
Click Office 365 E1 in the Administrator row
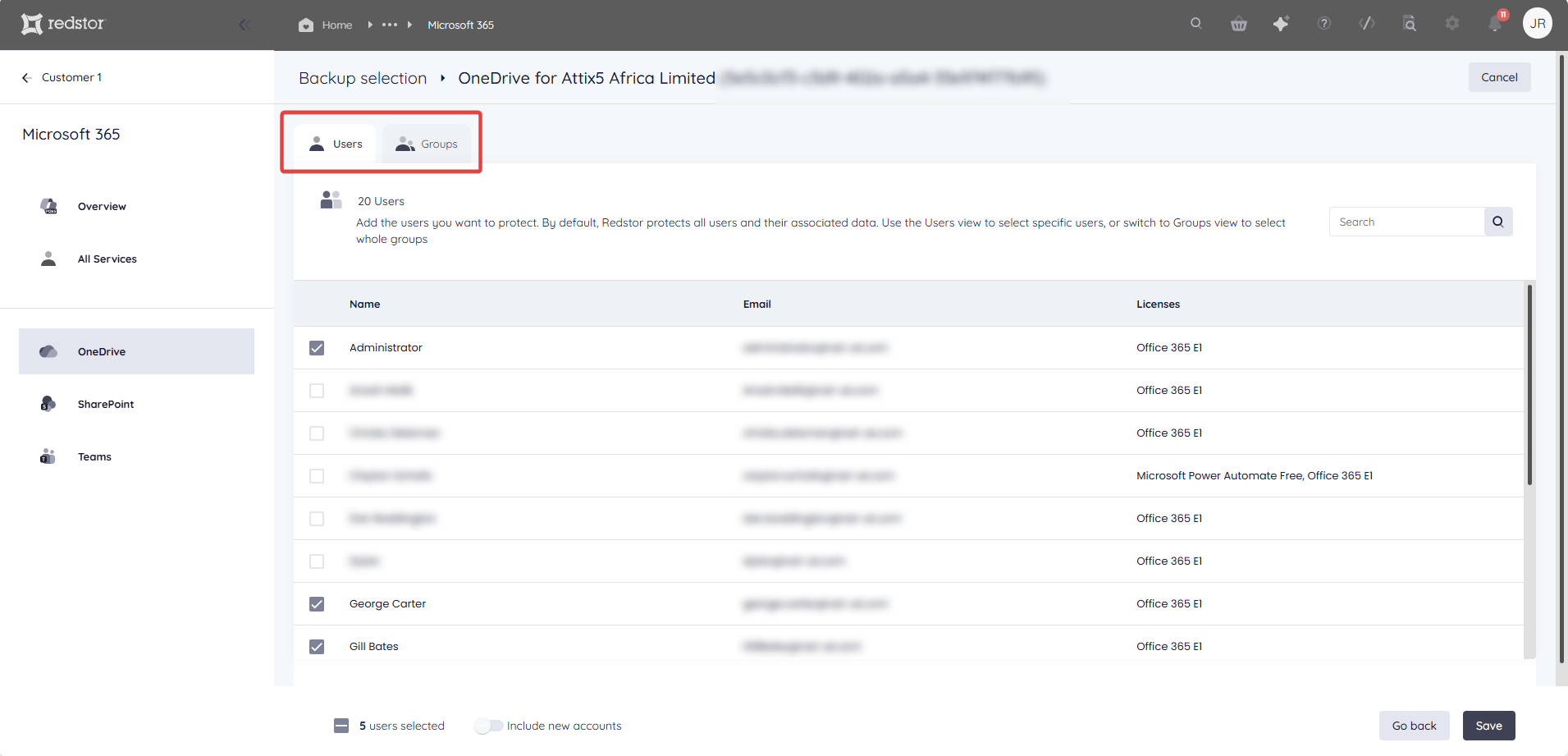(x=1168, y=347)
